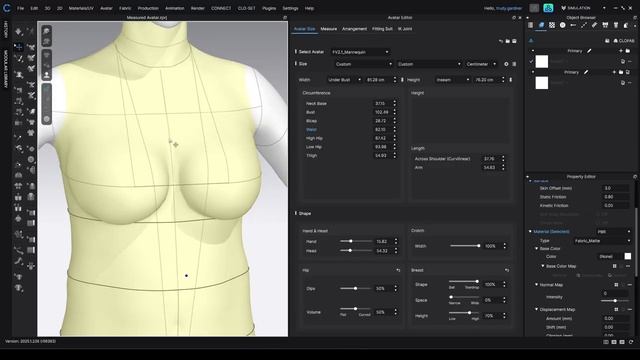The width and height of the screenshot is (640, 360).
Task: Click the Skin Offset value field
Action: pos(615,188)
